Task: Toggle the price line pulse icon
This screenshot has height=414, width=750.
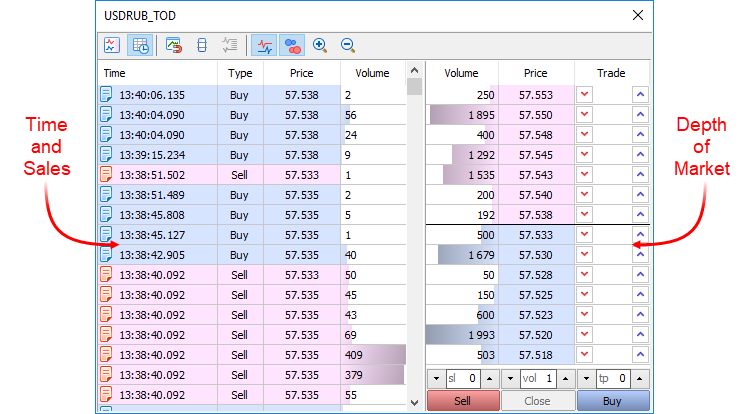Action: (264, 45)
